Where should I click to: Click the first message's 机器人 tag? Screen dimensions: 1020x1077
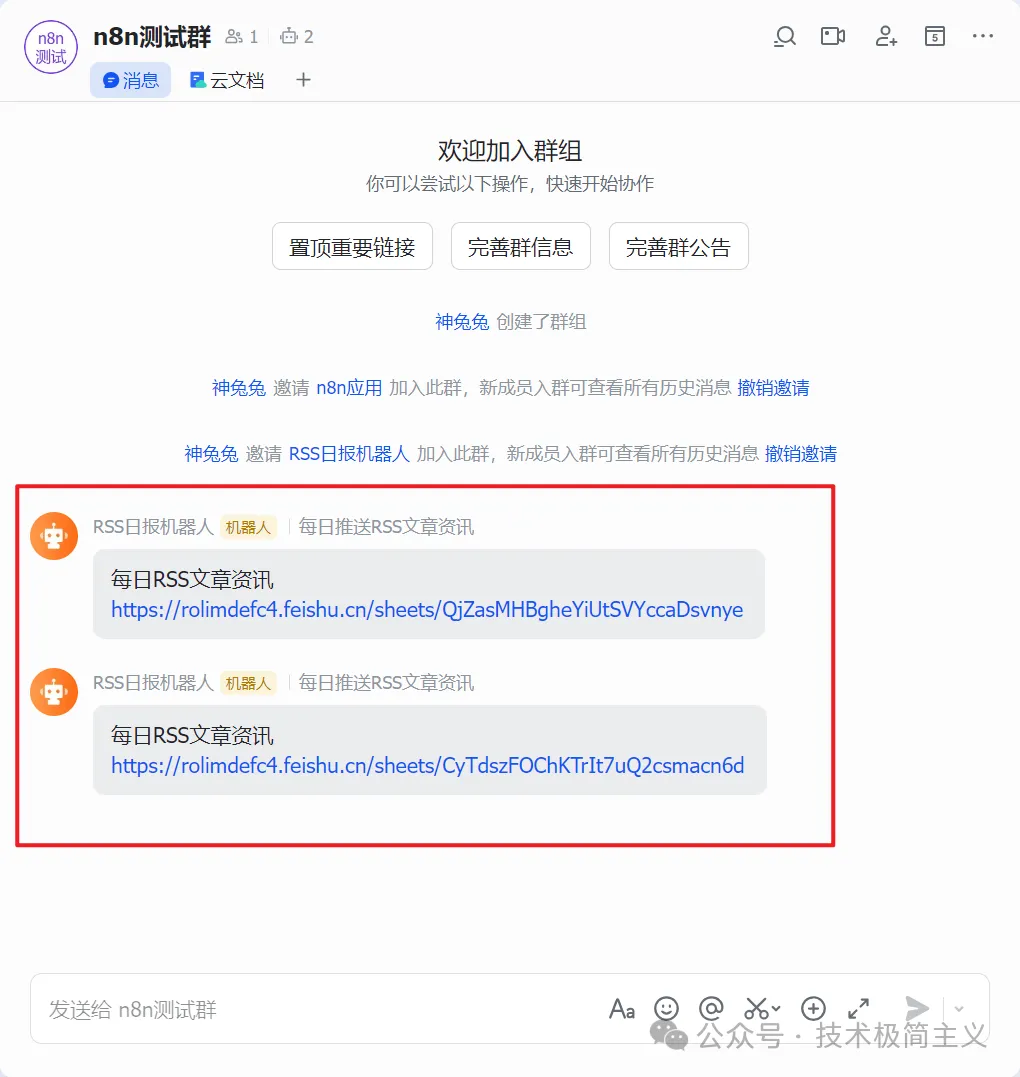pyautogui.click(x=248, y=527)
